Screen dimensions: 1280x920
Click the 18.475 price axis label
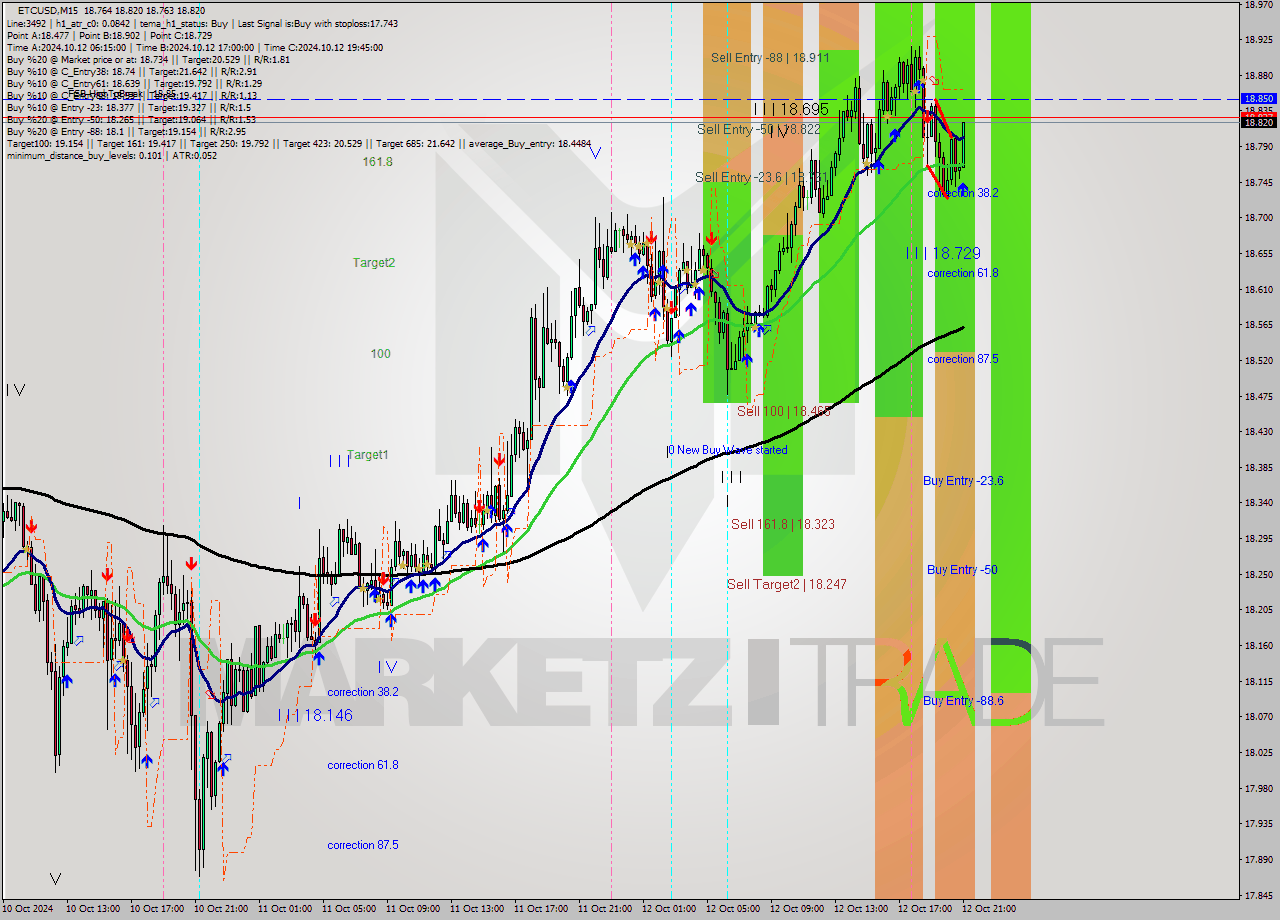click(1258, 396)
